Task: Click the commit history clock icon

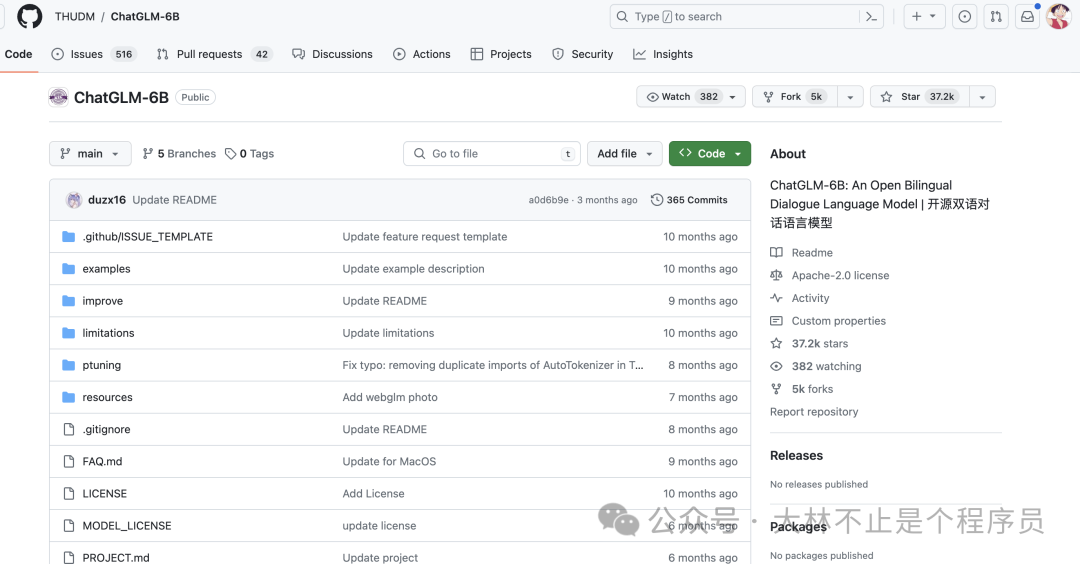Action: coord(657,200)
